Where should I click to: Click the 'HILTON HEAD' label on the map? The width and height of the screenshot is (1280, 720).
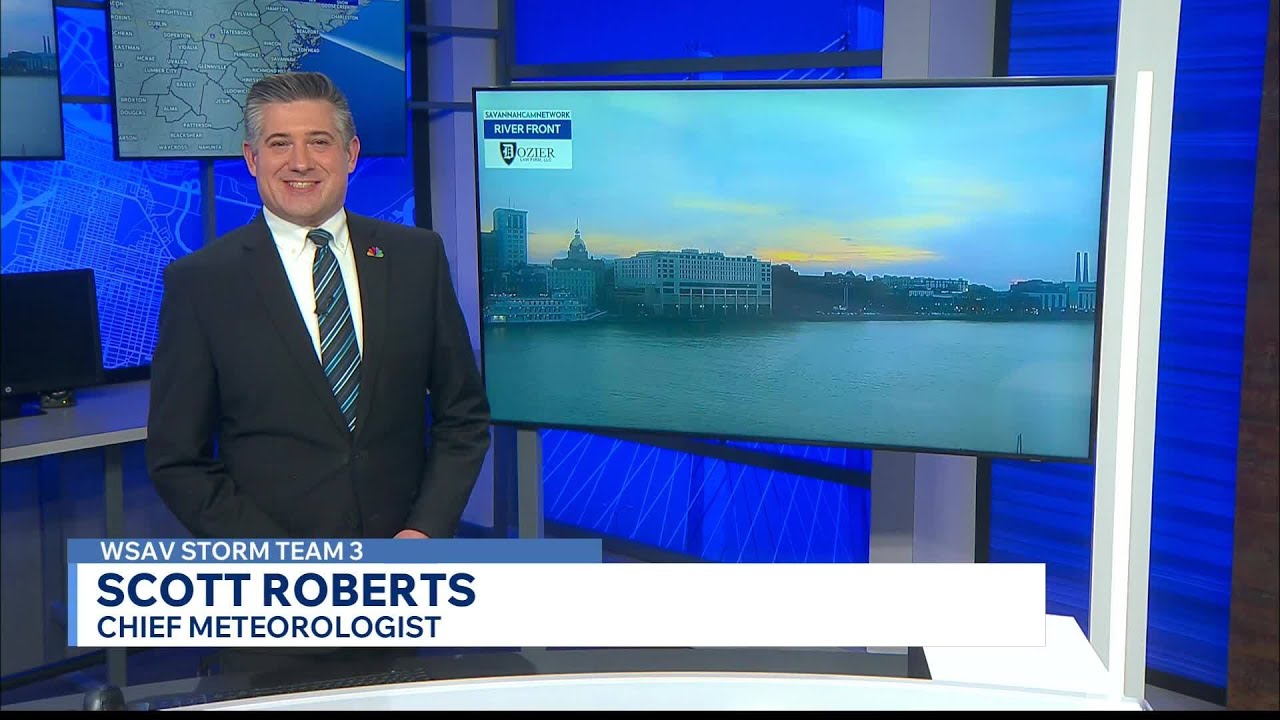tap(304, 50)
